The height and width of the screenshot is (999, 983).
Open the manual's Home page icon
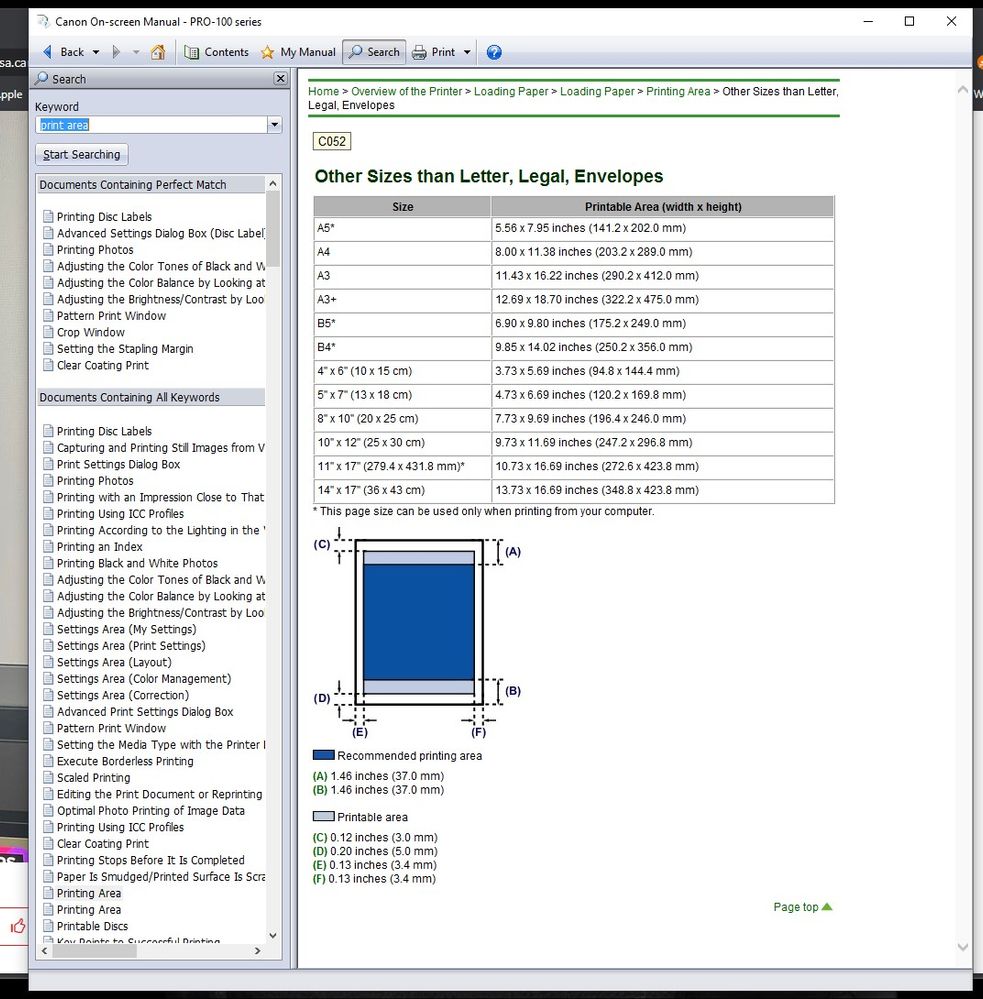pos(158,52)
